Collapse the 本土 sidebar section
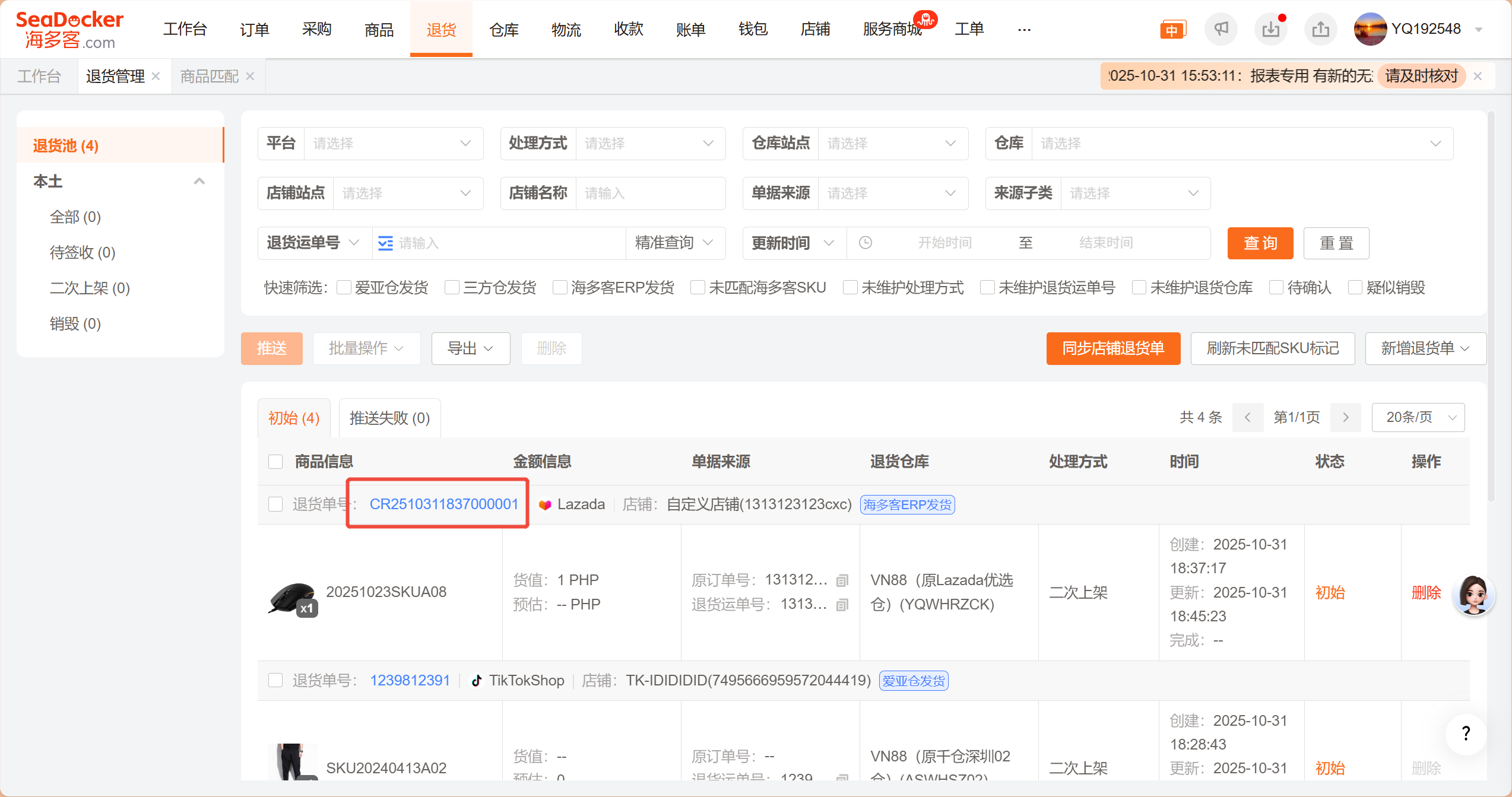This screenshot has width=1512, height=797. click(x=199, y=182)
